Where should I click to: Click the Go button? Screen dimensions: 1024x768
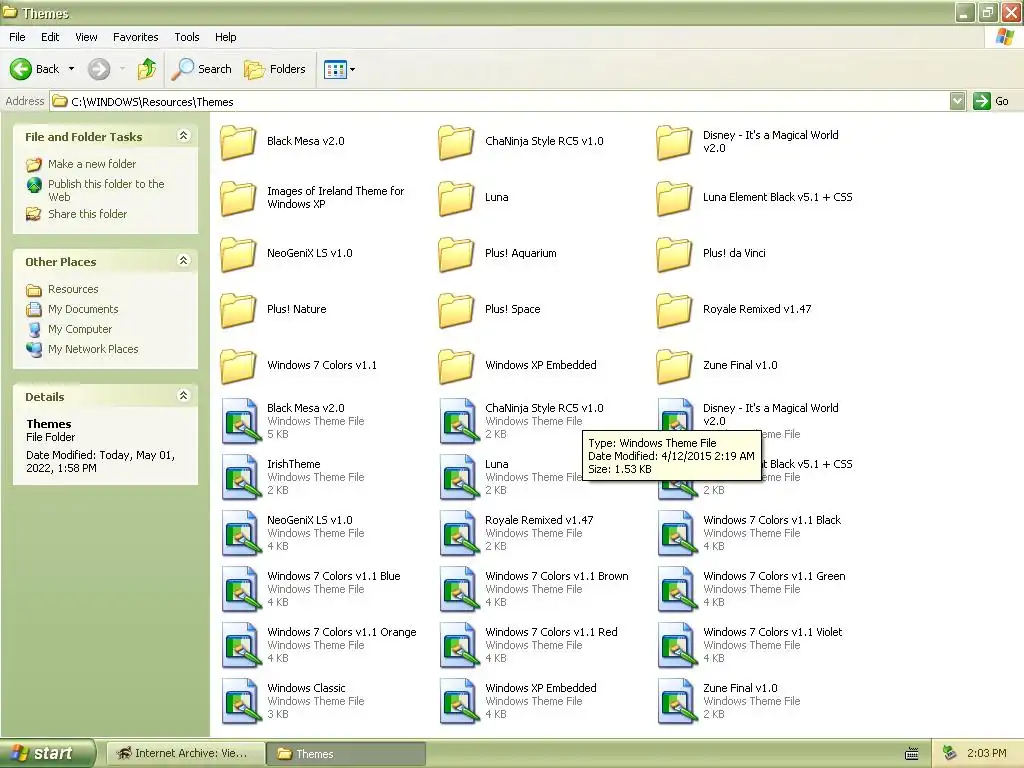[x=991, y=101]
